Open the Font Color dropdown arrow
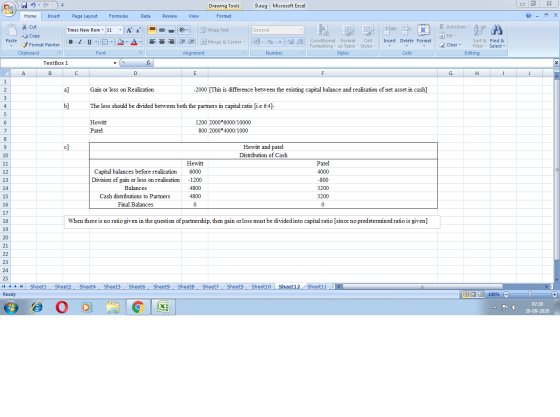The width and height of the screenshot is (560, 417). pos(140,42)
